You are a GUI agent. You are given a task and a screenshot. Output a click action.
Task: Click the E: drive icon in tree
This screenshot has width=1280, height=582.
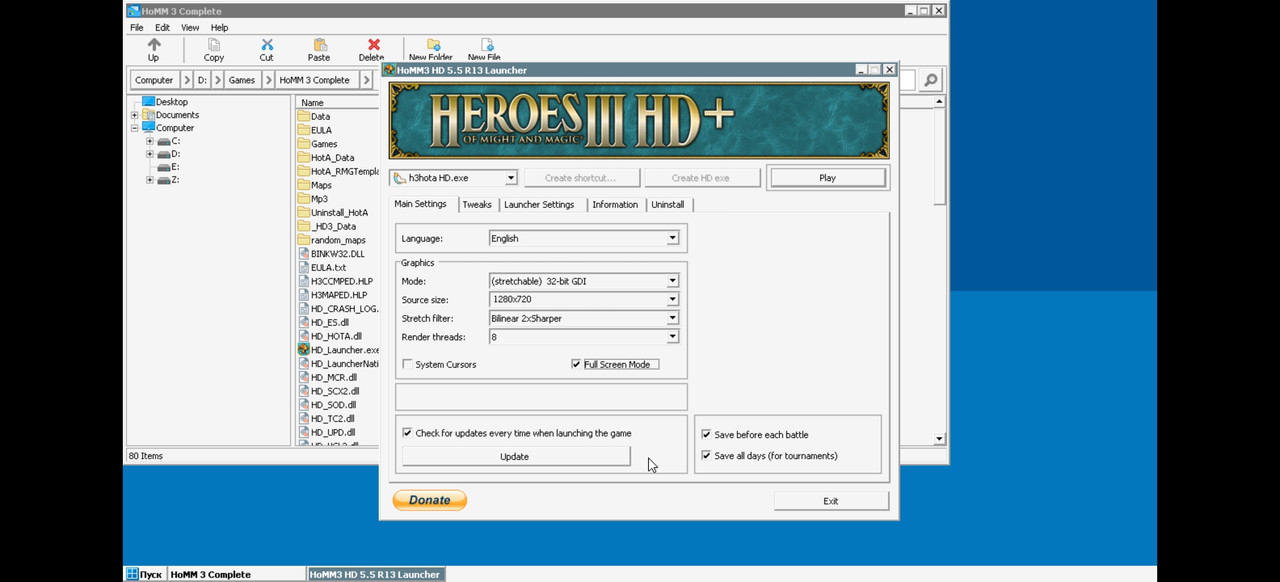tap(163, 167)
